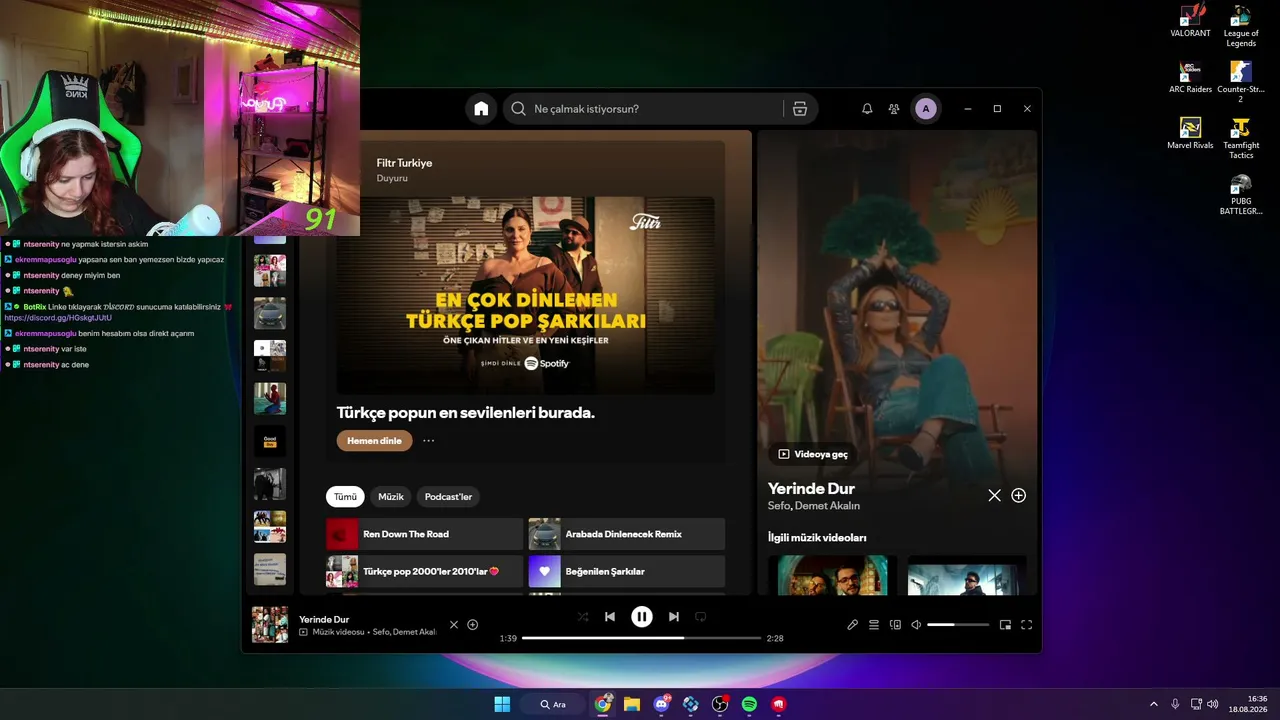Open the Filtr Turkiye banner image

[526, 295]
